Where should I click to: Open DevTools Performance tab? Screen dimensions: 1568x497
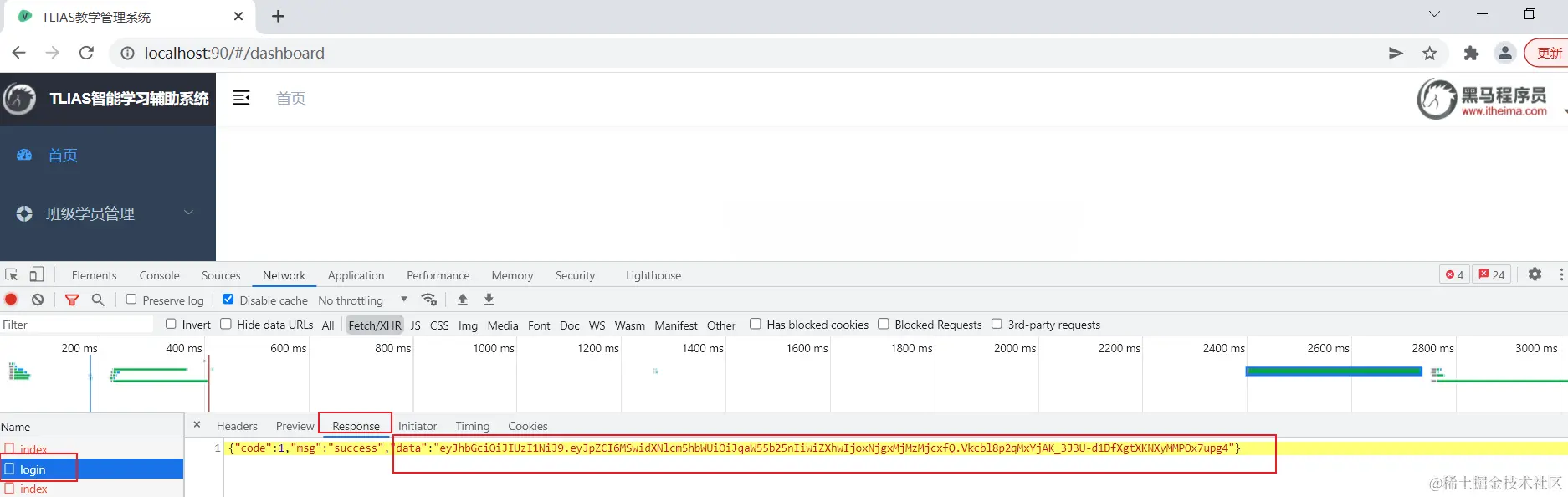click(x=438, y=275)
